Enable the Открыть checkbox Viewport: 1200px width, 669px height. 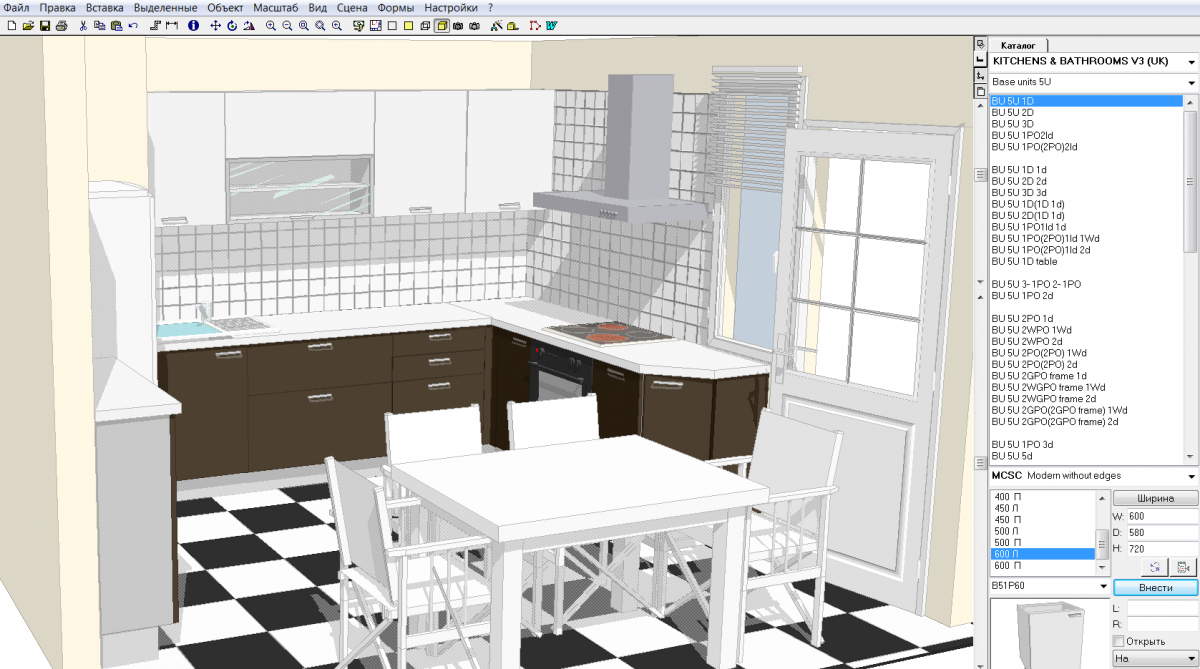click(x=1118, y=641)
